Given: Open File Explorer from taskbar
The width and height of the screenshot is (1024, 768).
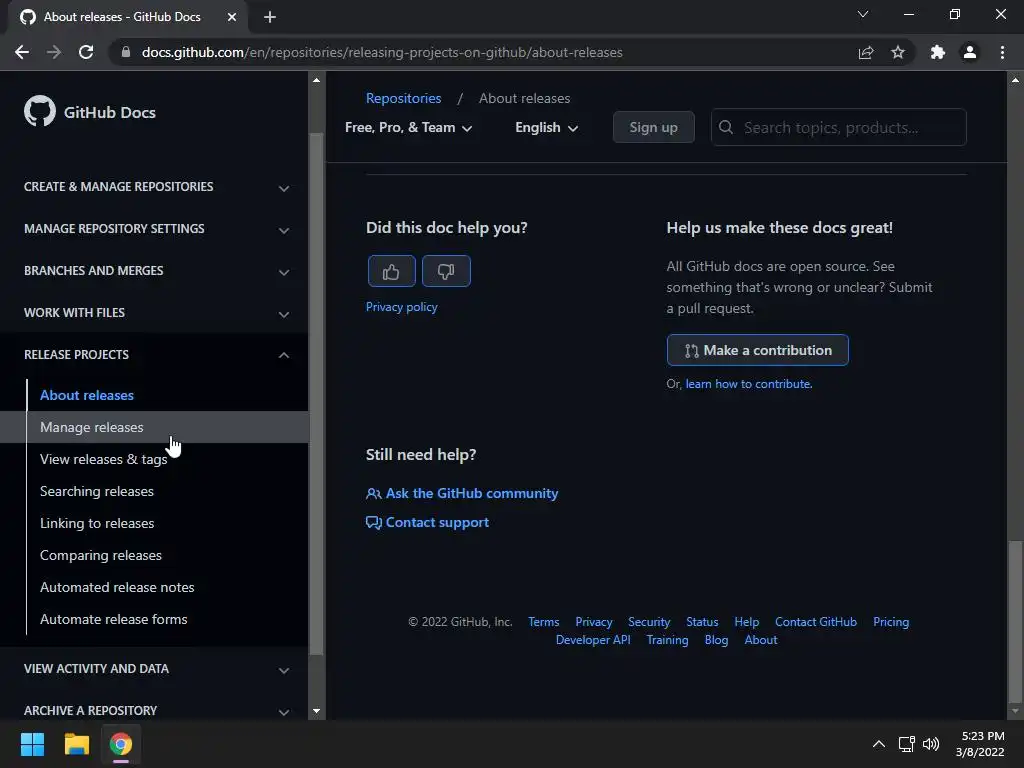Looking at the screenshot, I should (76, 744).
